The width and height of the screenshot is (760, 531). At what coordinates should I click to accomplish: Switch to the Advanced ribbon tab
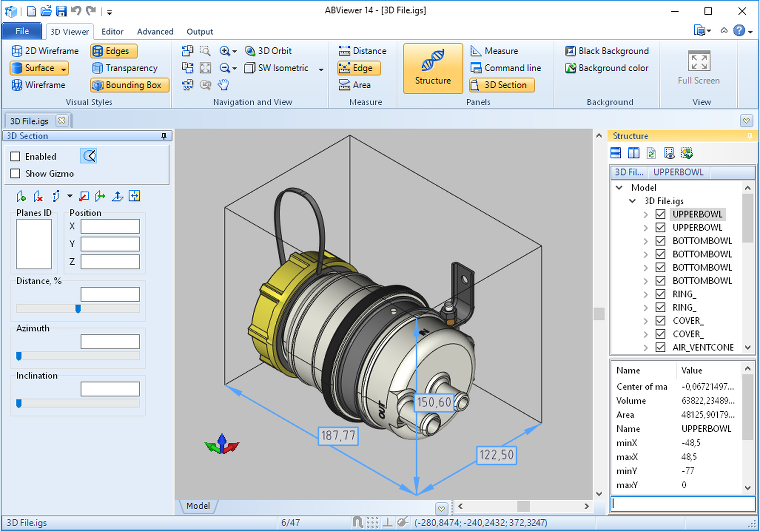pos(155,31)
